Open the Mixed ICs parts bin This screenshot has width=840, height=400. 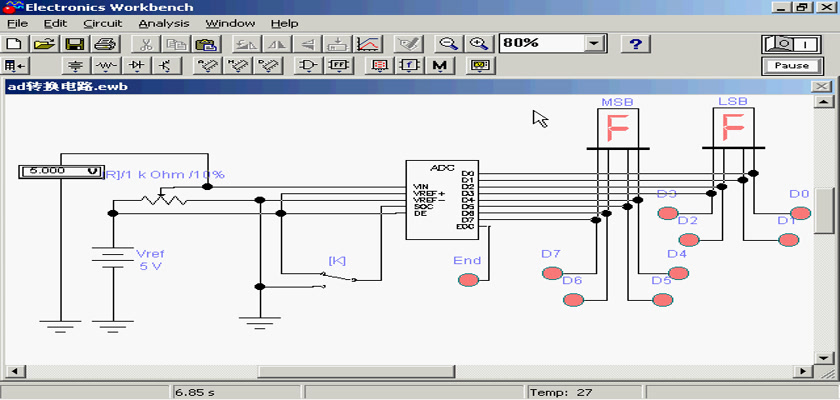point(237,66)
